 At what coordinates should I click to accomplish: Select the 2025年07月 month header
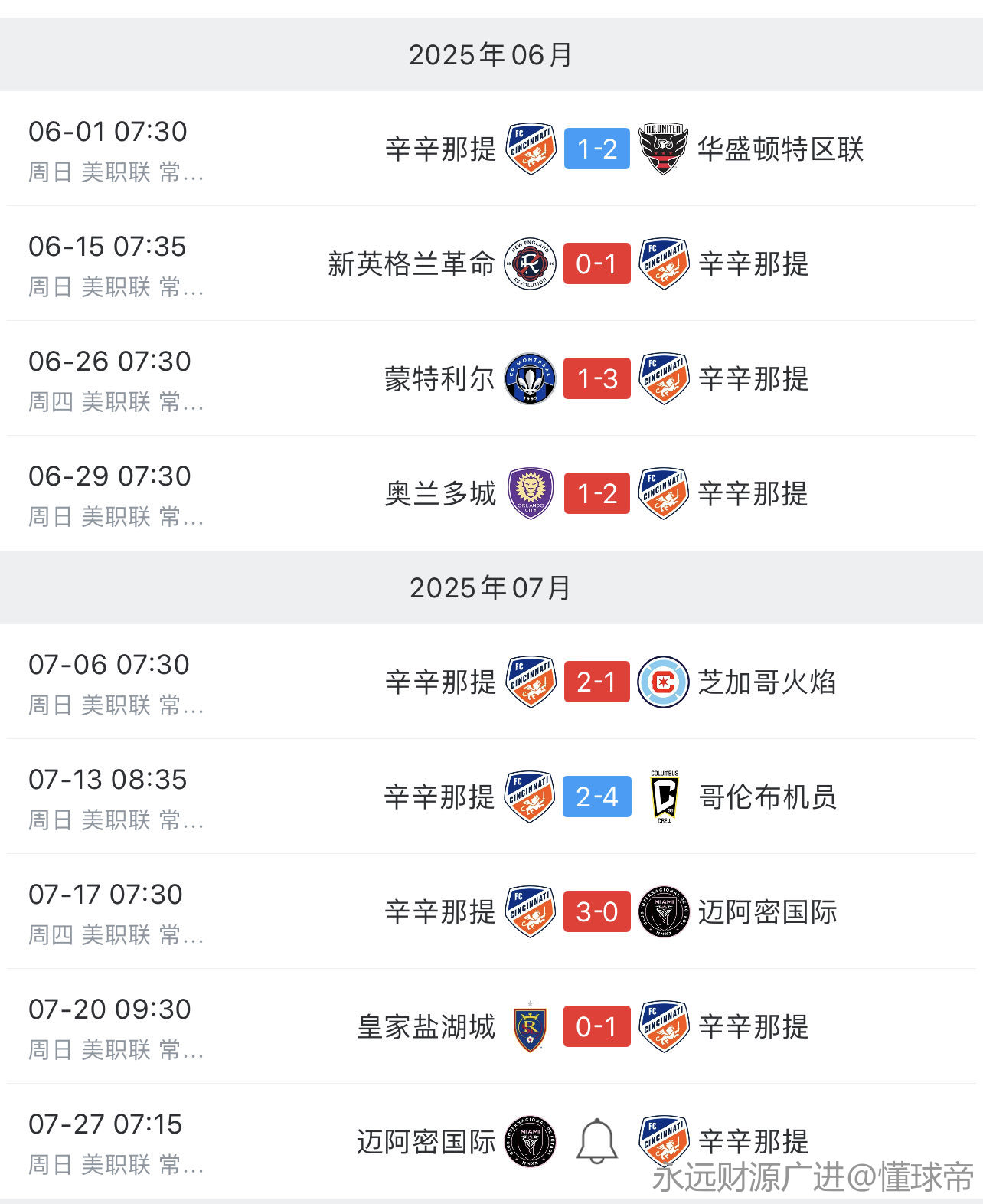491,587
